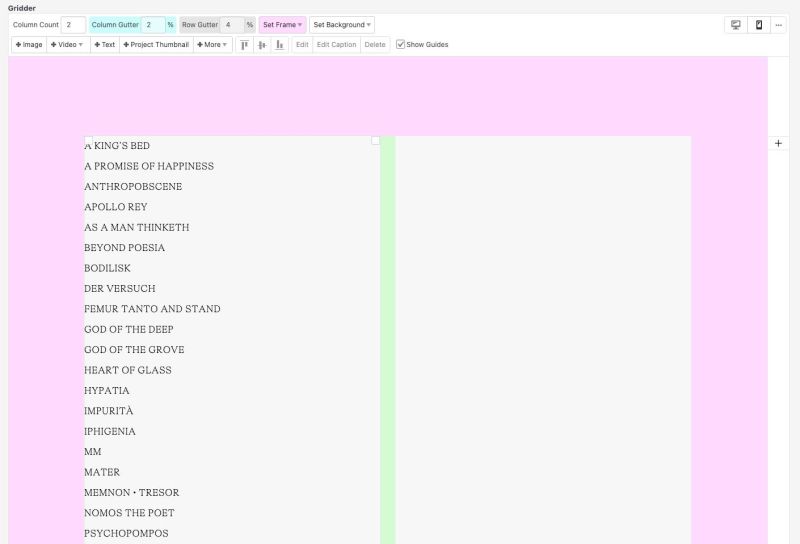Select the 'FEMUR TANTO AND STAND' line
Viewport: 800px width, 544px height.
[x=152, y=309]
